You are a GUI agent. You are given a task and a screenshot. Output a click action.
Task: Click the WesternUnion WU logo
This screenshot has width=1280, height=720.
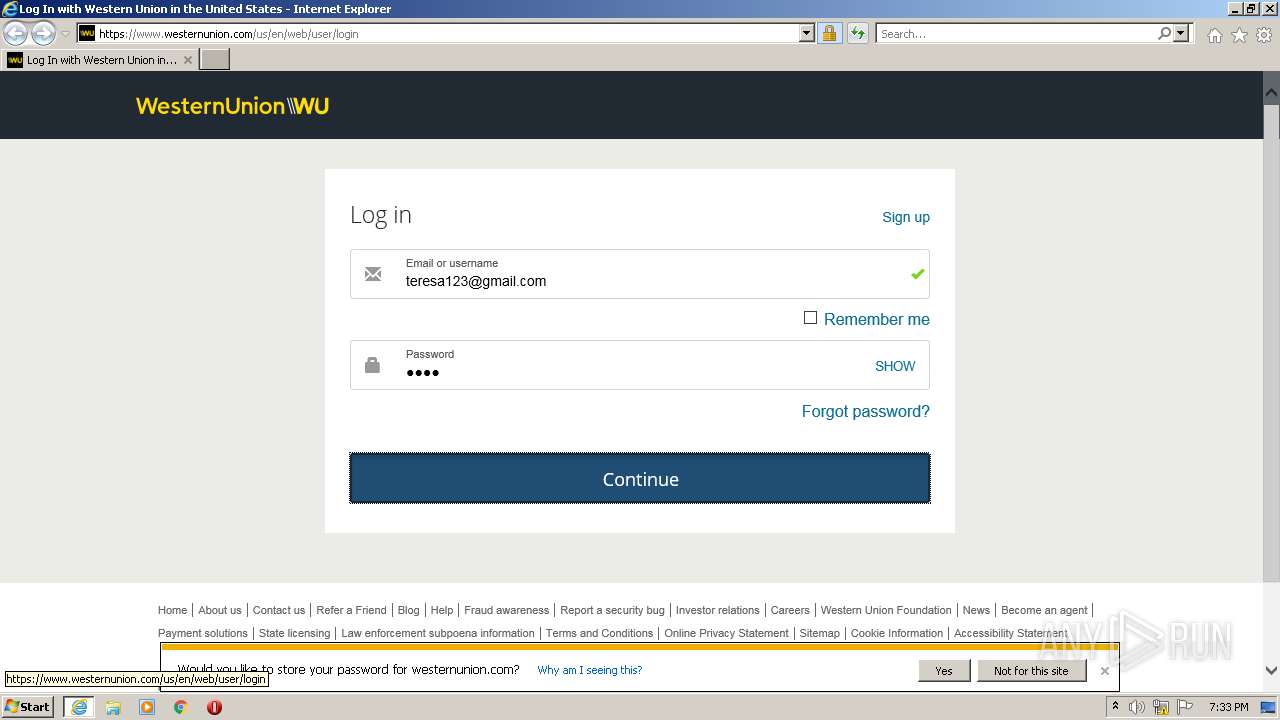[x=232, y=105]
